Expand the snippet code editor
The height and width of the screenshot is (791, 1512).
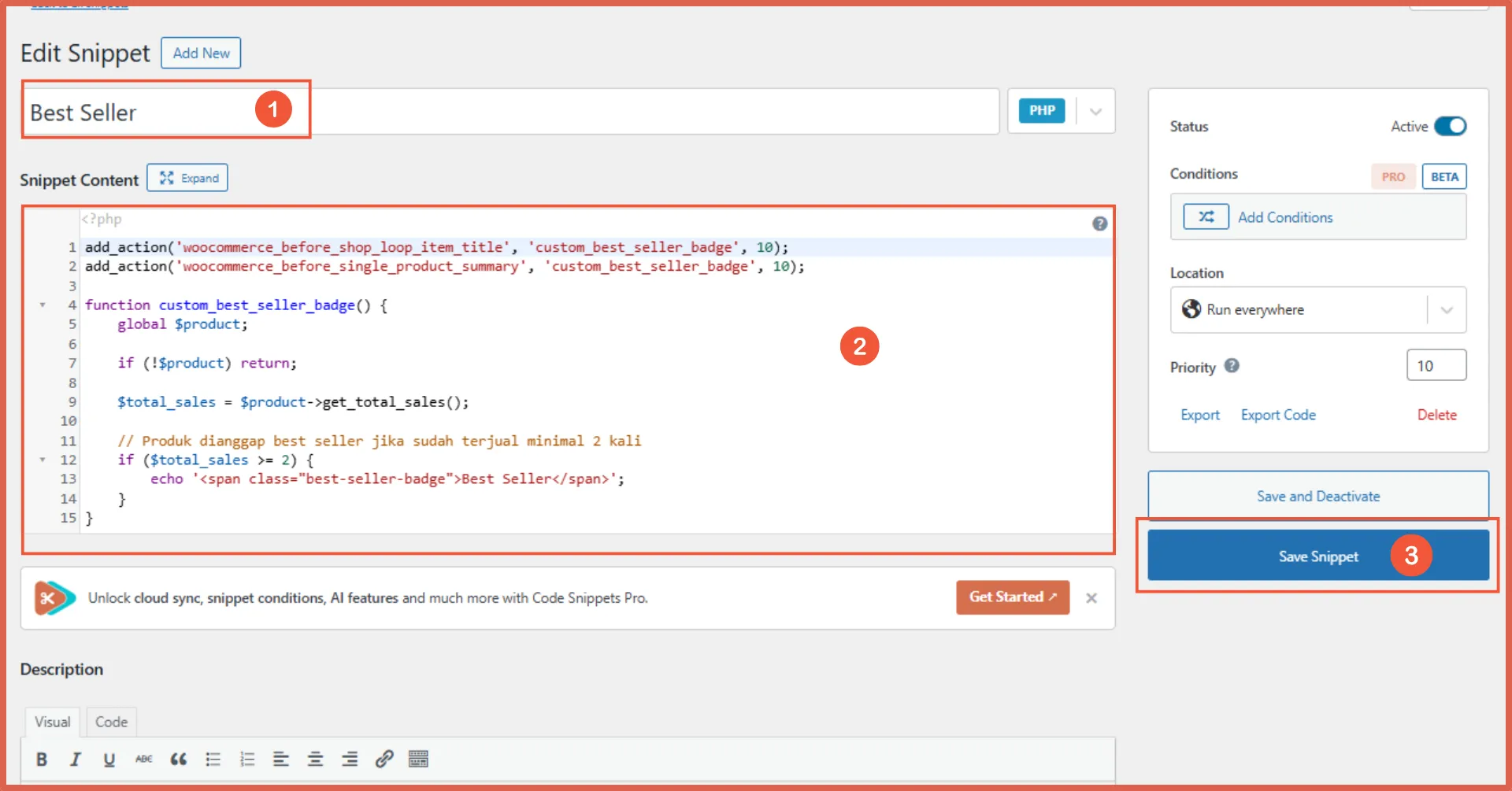tap(188, 179)
